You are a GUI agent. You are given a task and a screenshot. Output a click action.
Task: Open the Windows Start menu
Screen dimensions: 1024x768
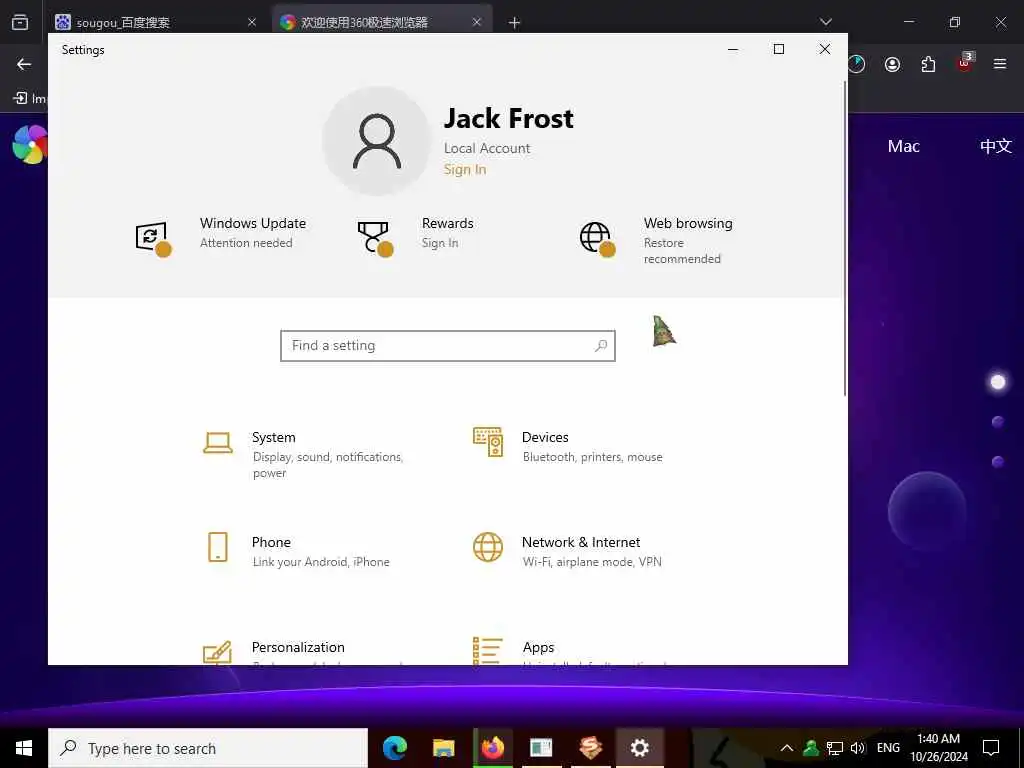click(24, 748)
